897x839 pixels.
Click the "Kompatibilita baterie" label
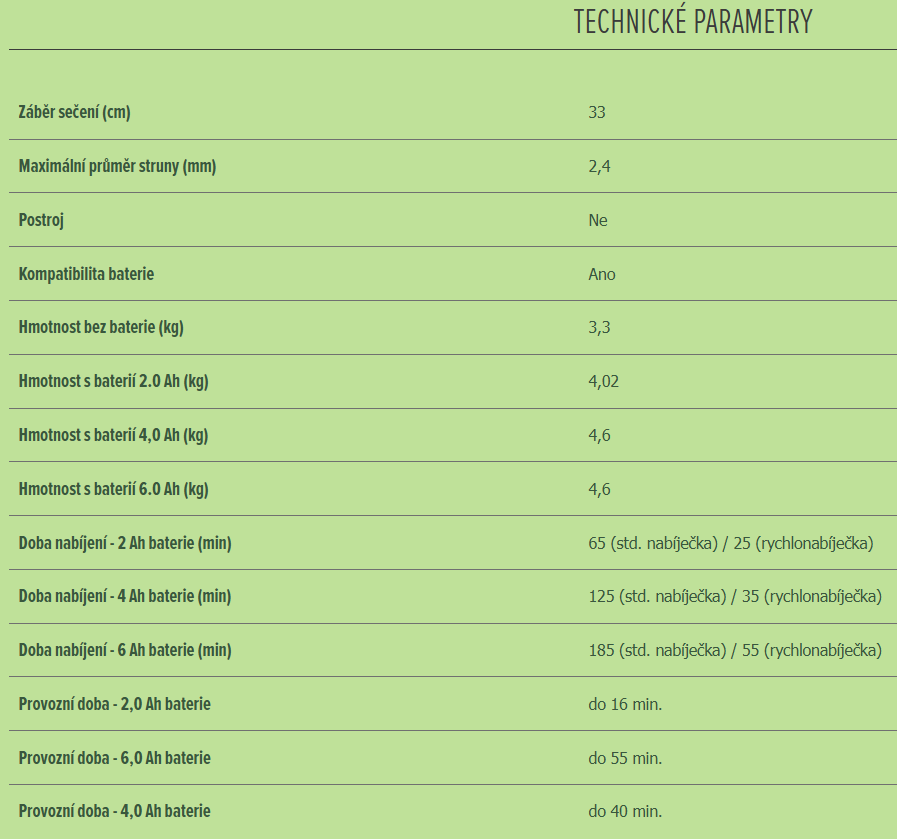coord(86,273)
